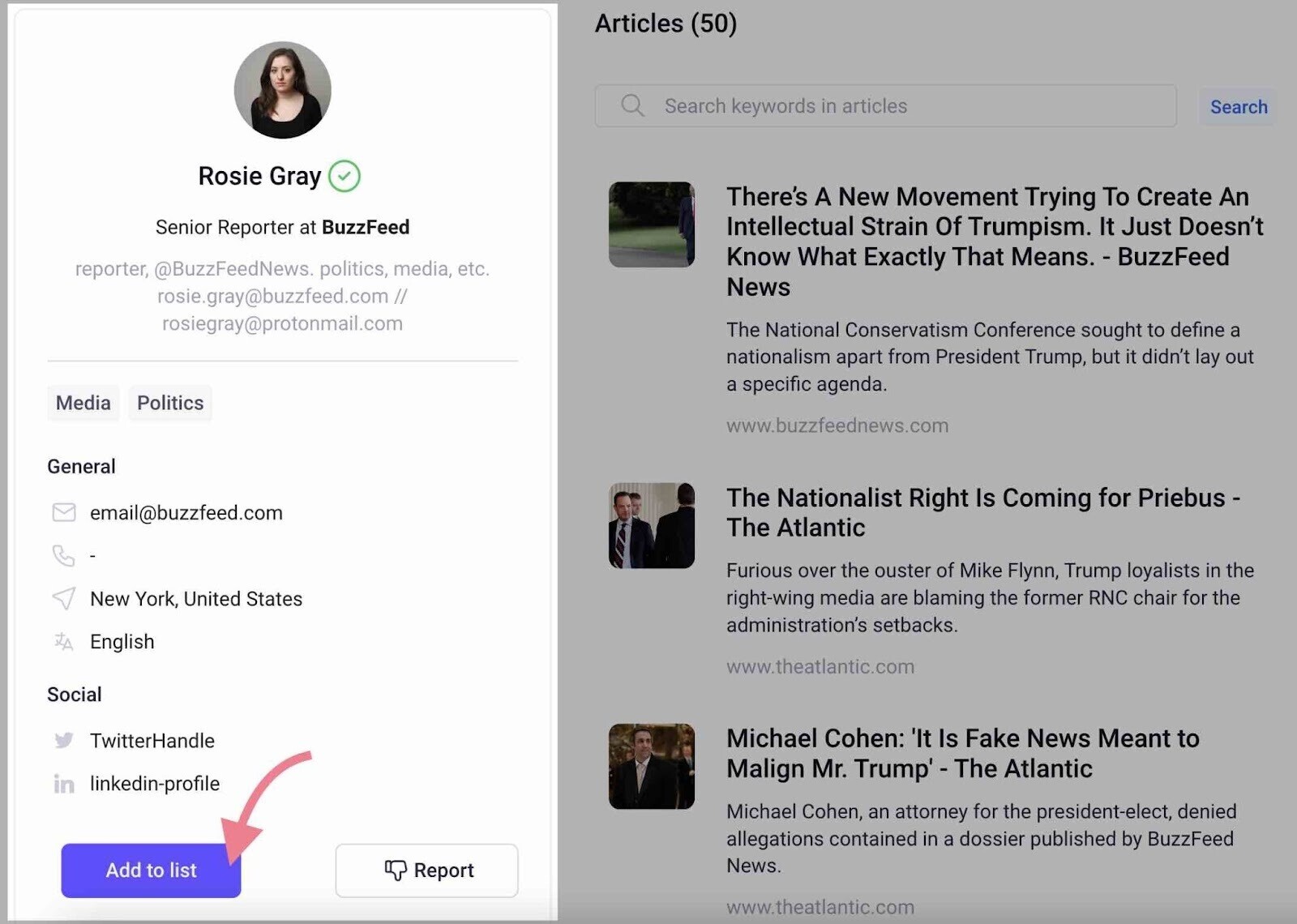The image size is (1297, 924).
Task: Click New York, United States location text
Action: [196, 599]
